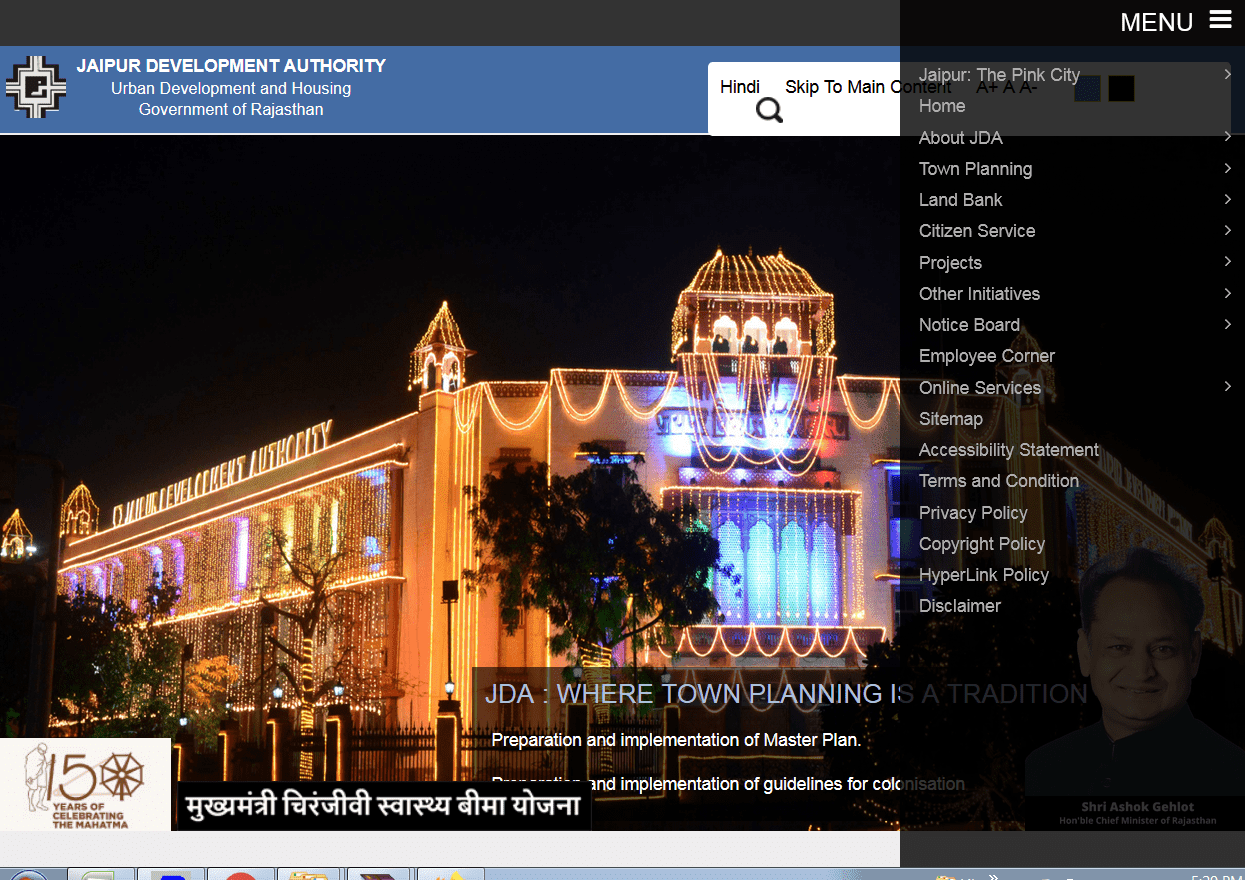Click the chevron beside Notice Board
Viewport: 1245px width, 880px height.
1228,324
